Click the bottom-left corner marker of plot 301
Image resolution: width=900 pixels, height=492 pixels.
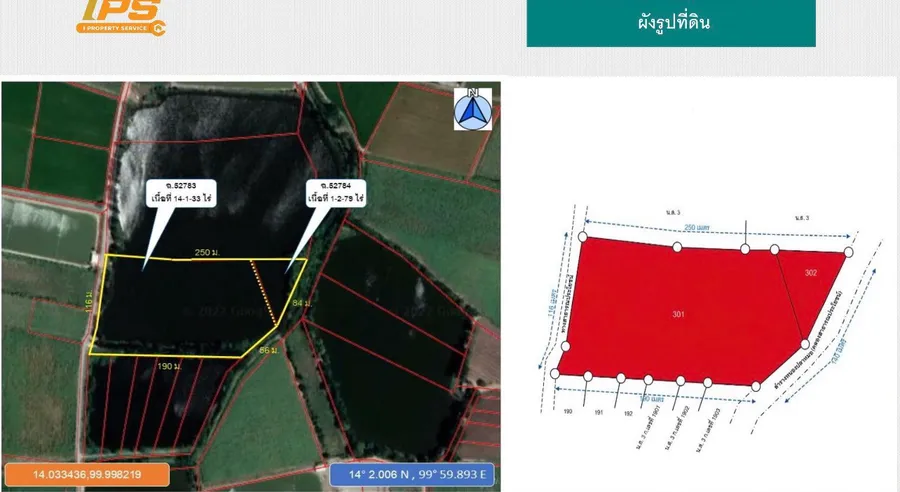coord(556,374)
